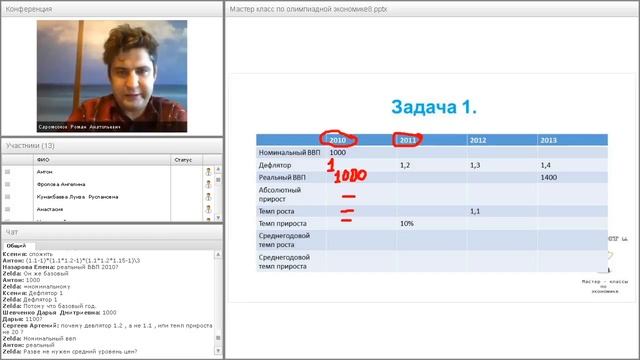
Task: Click the deflator value 1,4
Action: [x=546, y=165]
